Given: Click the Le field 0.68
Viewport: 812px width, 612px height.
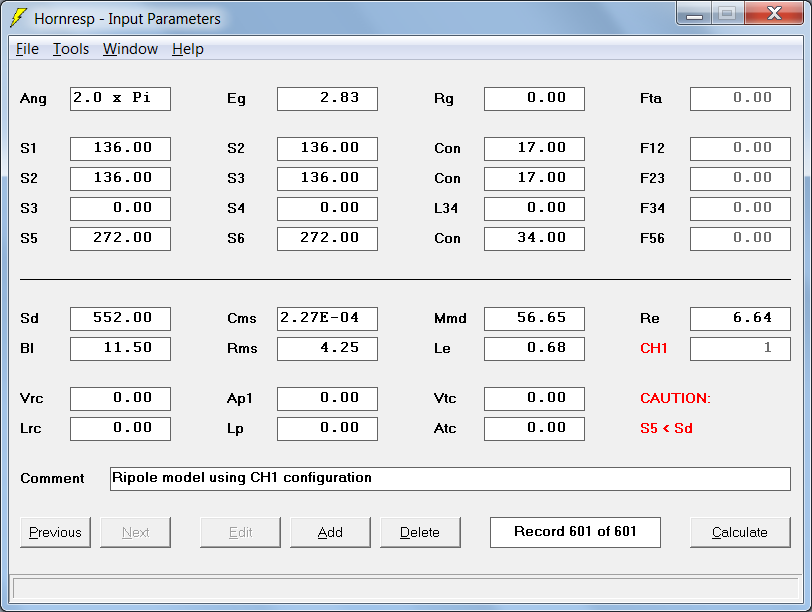Looking at the screenshot, I should (x=534, y=349).
